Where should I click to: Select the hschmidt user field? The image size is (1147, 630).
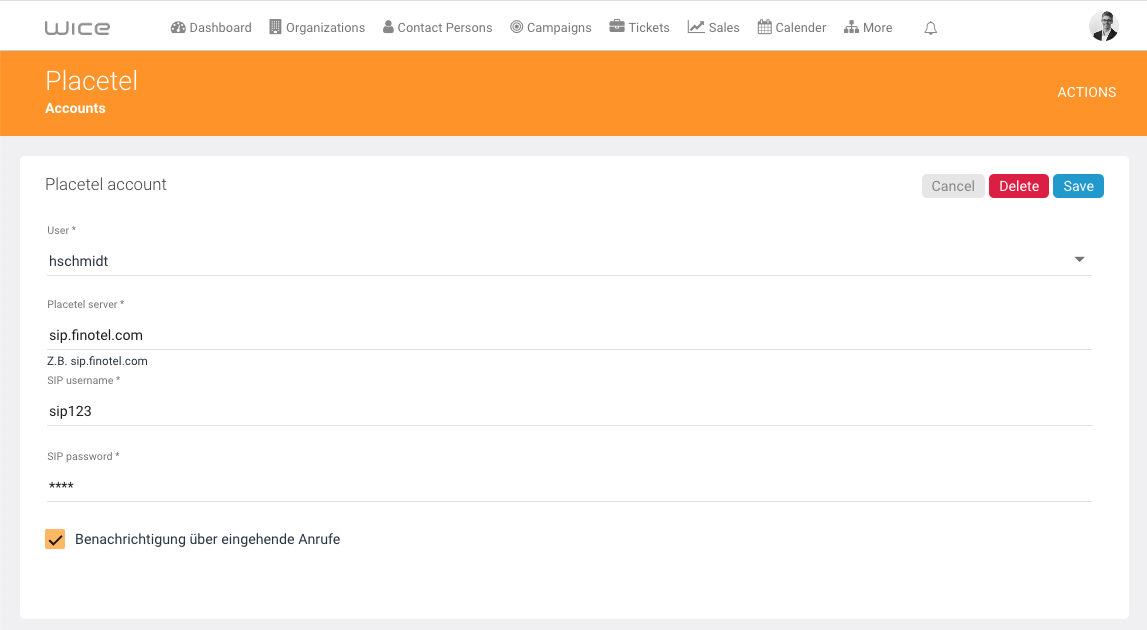569,261
